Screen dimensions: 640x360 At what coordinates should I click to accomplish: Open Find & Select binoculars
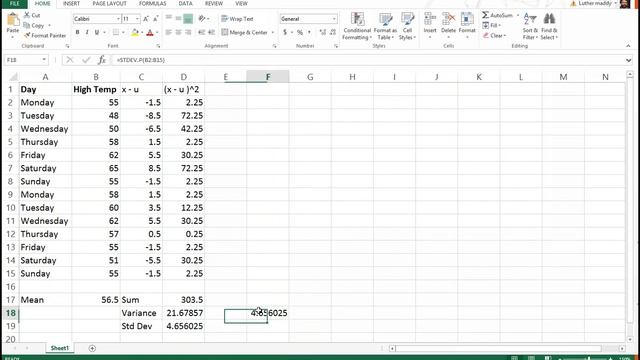(549, 26)
